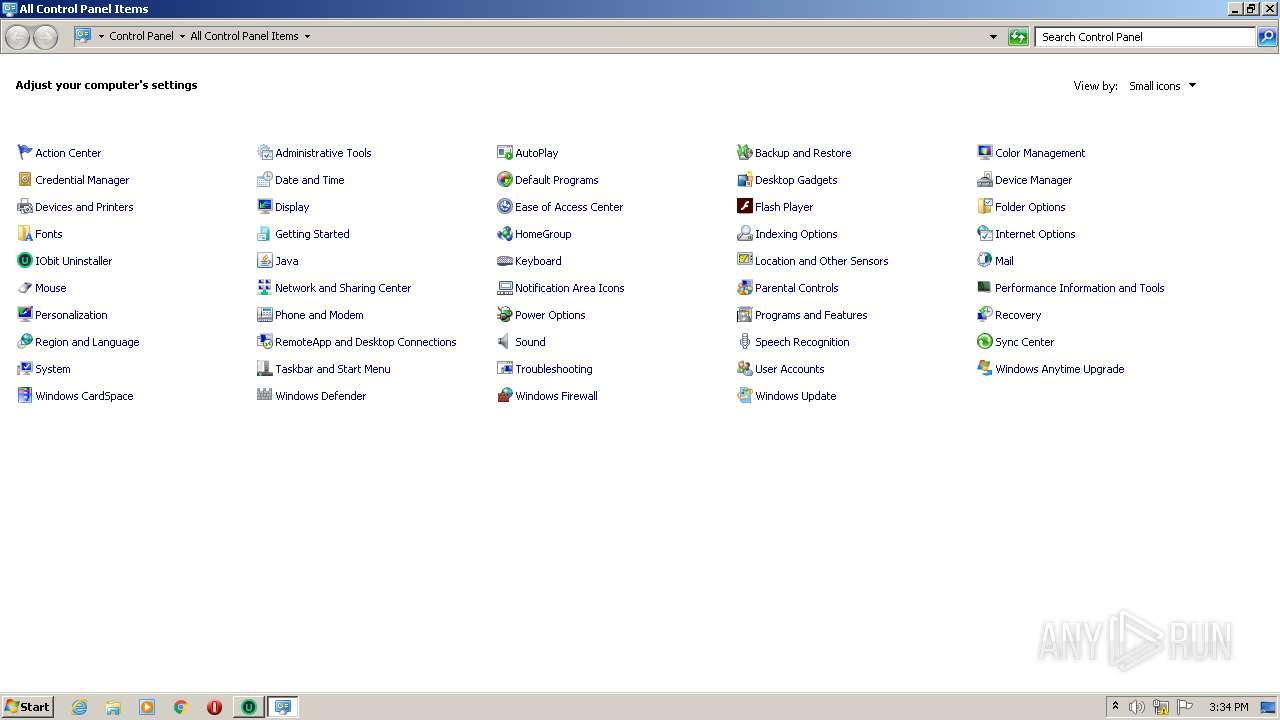Open Administrative Tools link
This screenshot has height=720, width=1280.
coord(323,153)
